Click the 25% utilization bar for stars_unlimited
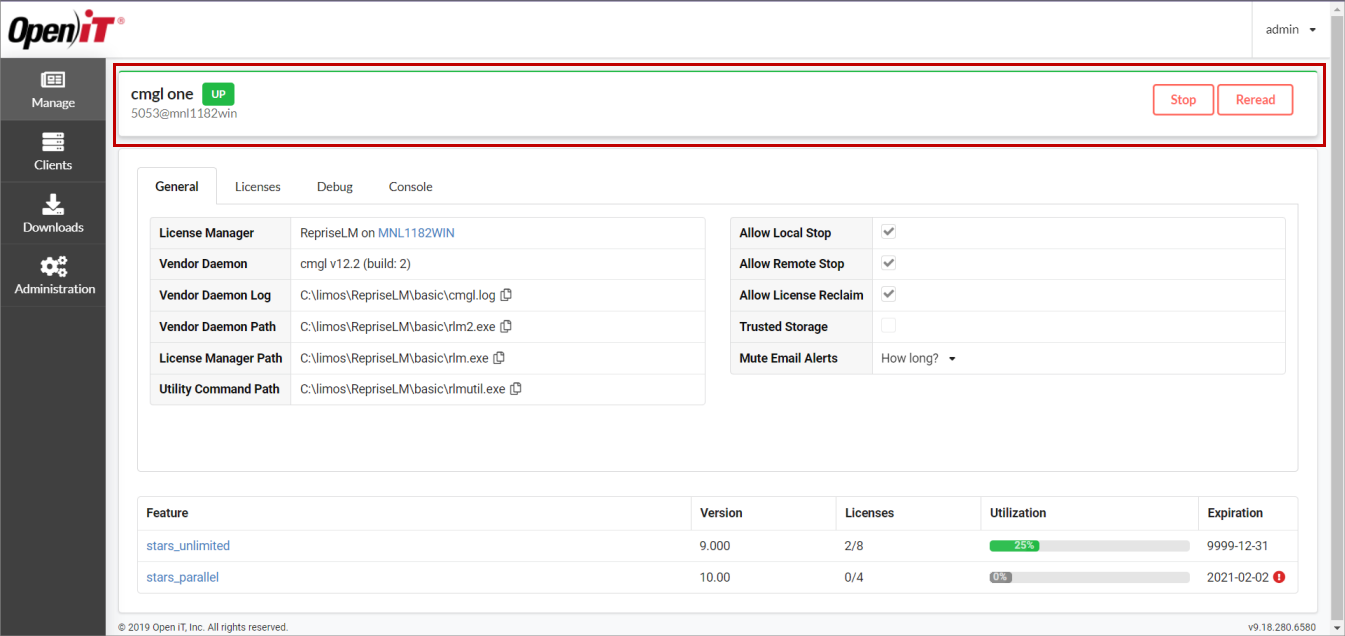The image size is (1345, 636). coord(1089,546)
